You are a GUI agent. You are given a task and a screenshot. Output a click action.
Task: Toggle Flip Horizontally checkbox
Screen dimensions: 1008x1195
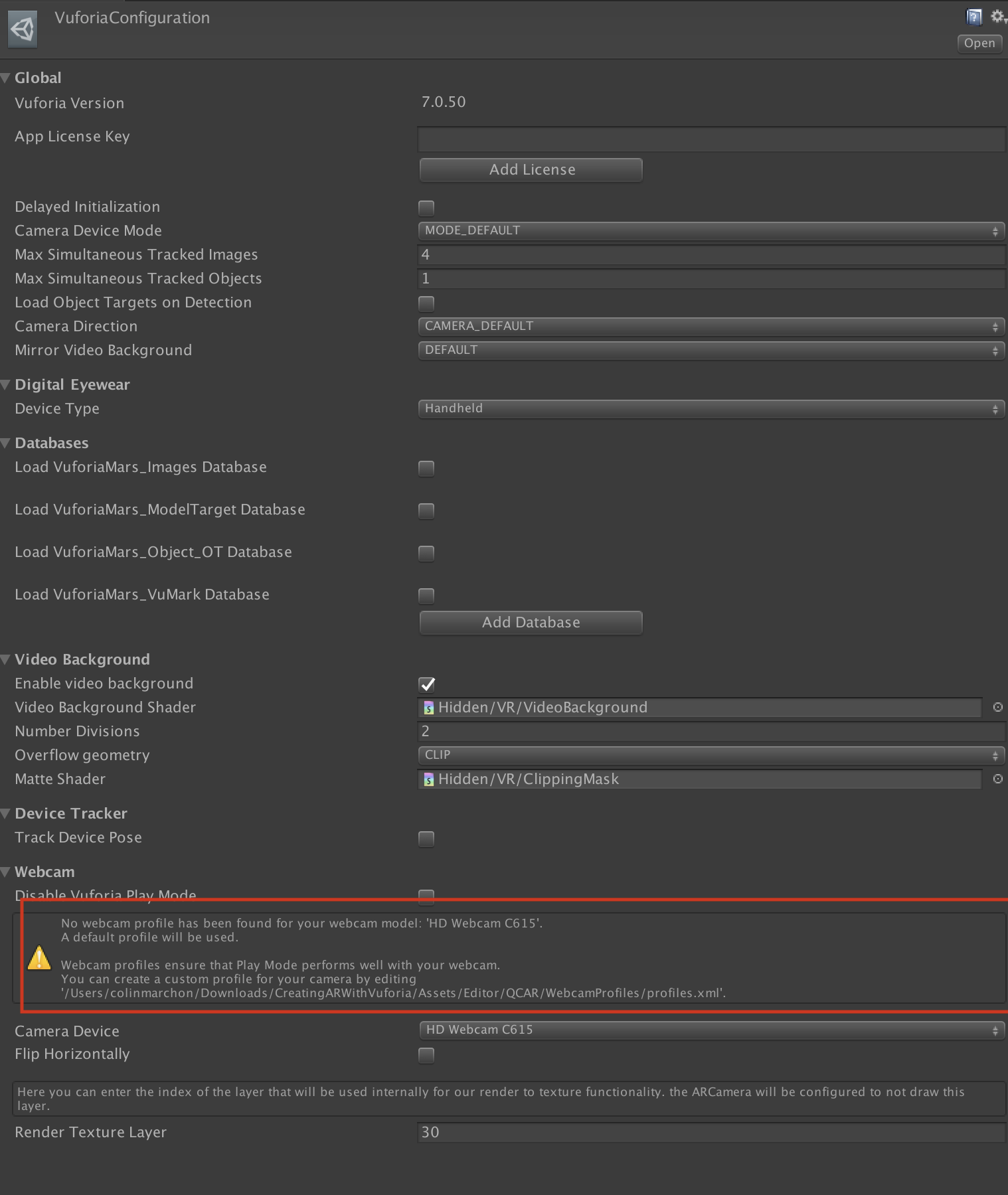point(426,1055)
